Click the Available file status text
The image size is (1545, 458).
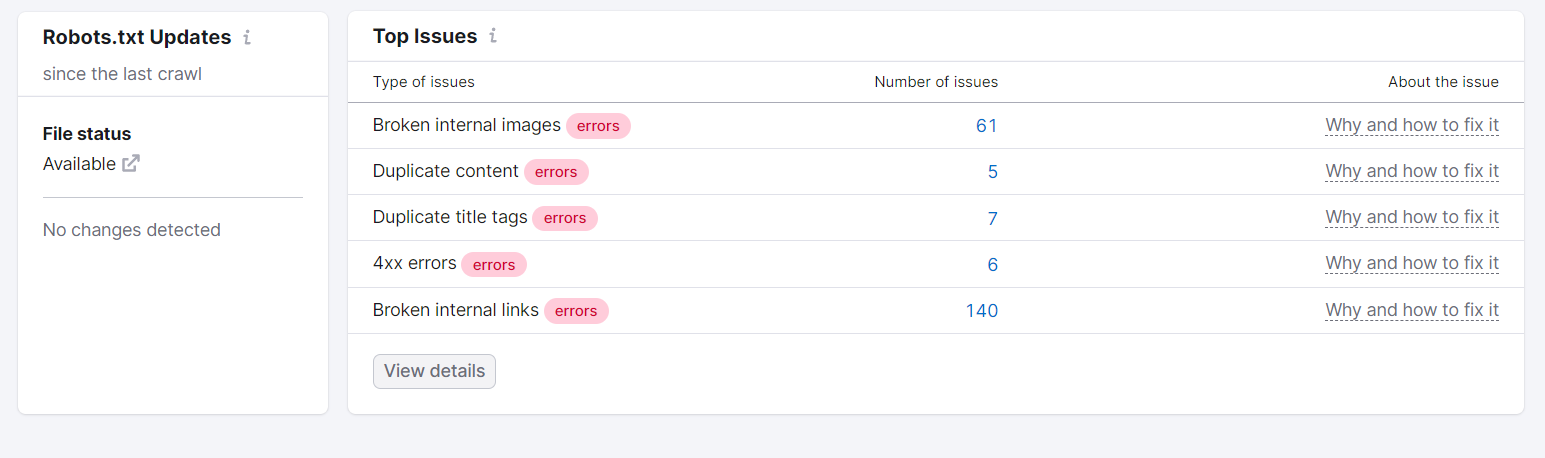coord(79,164)
